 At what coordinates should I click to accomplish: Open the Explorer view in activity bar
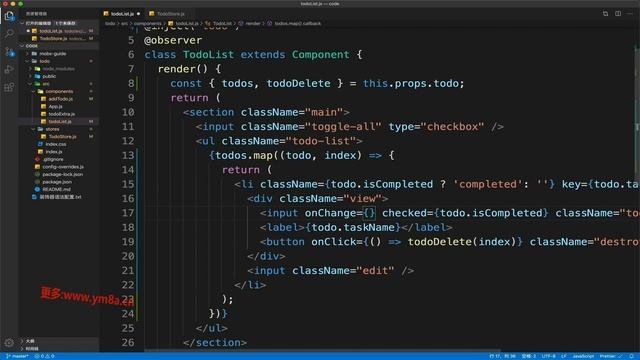(x=9, y=16)
